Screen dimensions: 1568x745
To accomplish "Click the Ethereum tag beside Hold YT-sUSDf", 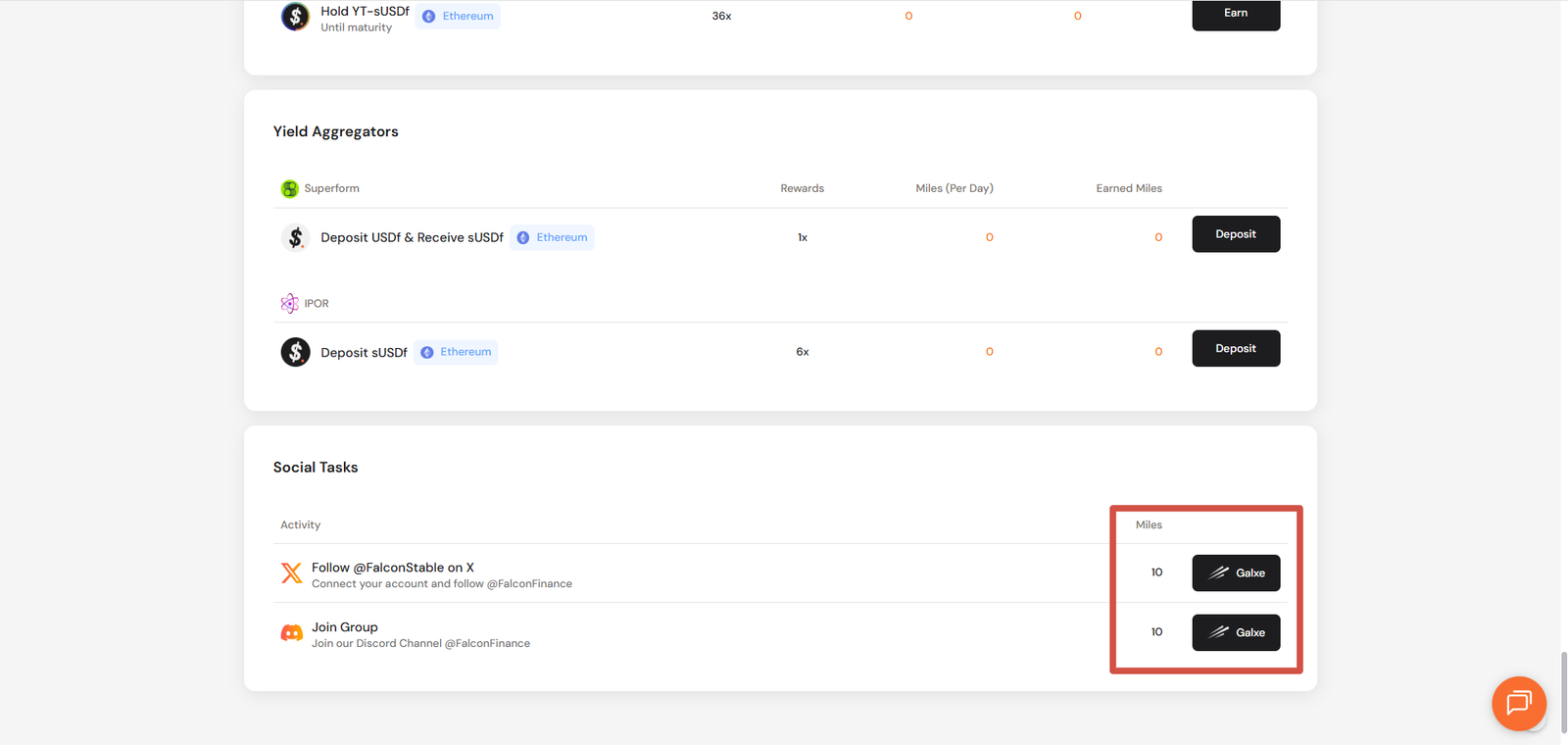I will click(x=458, y=17).
